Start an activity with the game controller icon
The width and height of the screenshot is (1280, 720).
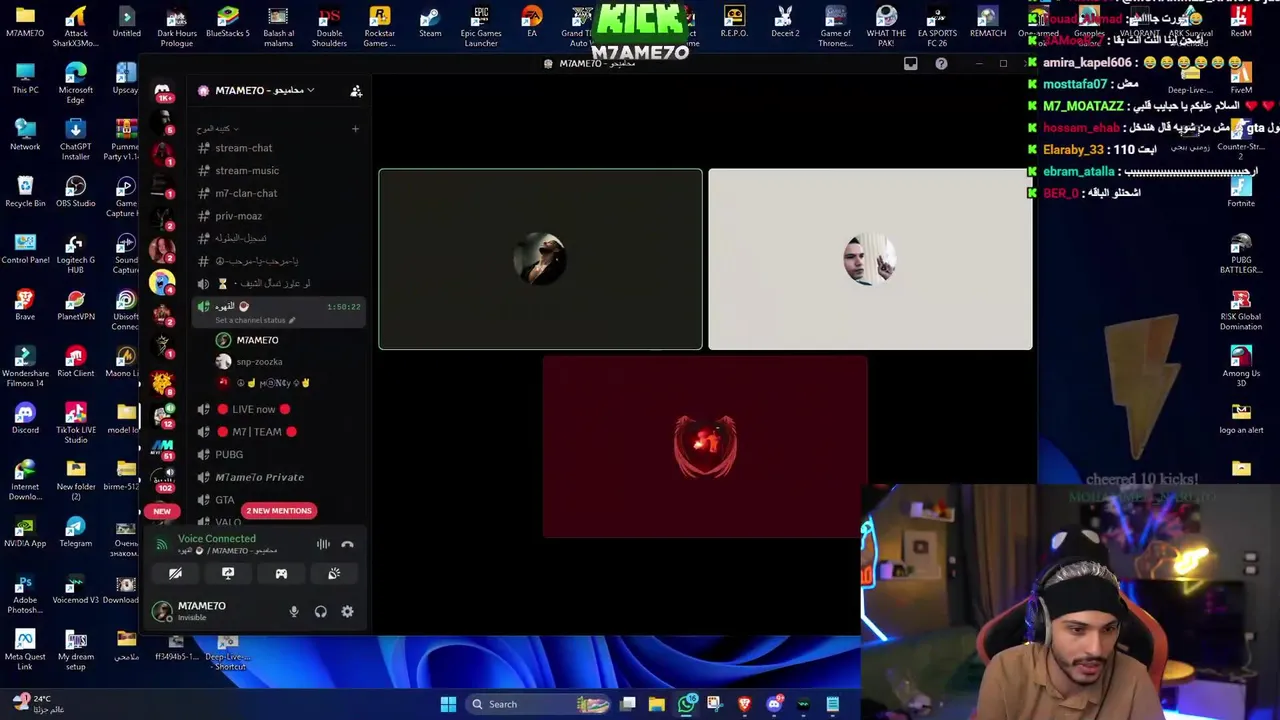281,574
